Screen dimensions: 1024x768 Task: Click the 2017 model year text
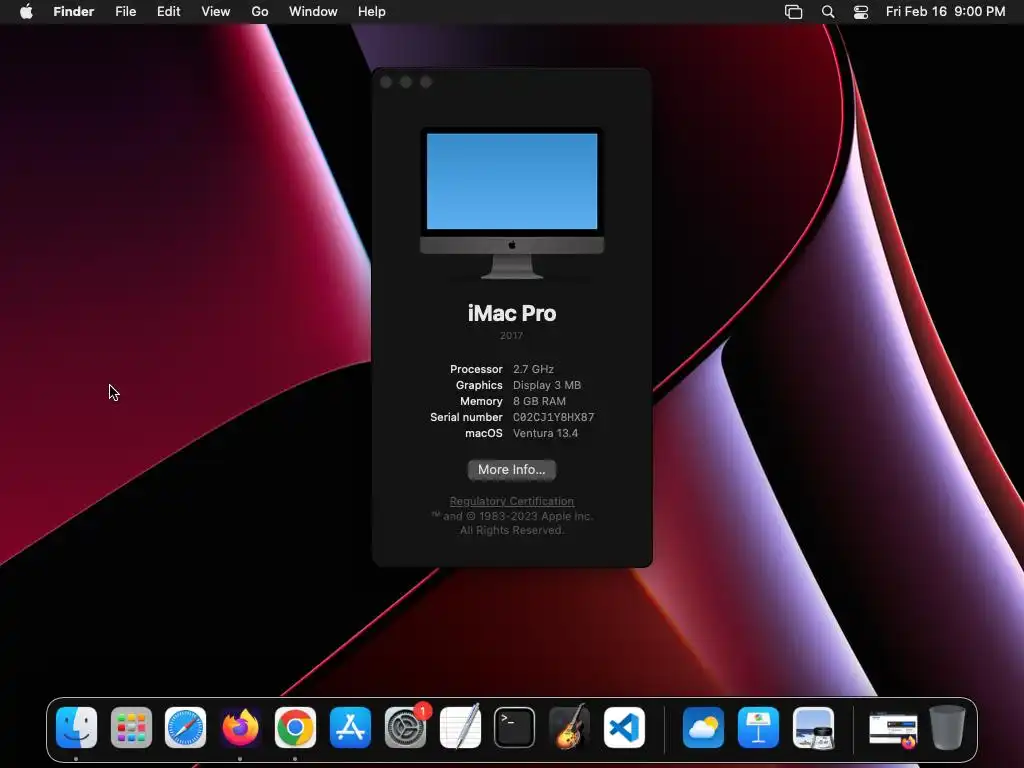pyautogui.click(x=511, y=336)
